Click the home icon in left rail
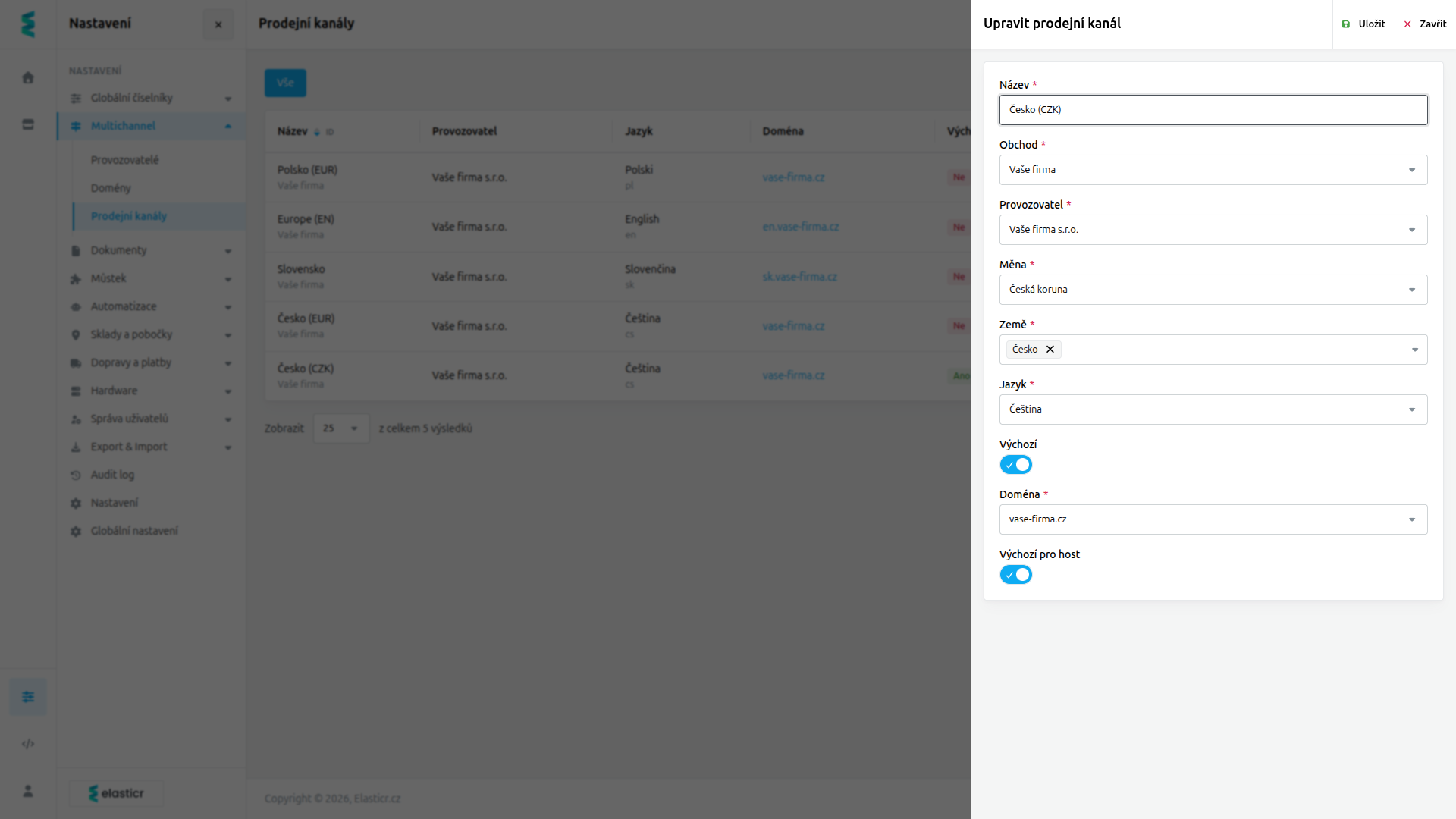The image size is (1456, 819). [x=28, y=77]
